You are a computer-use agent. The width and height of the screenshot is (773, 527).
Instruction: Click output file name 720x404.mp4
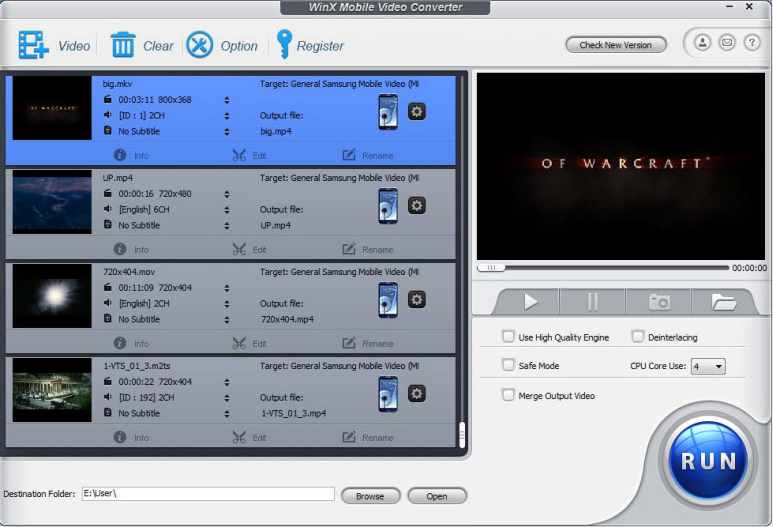point(287,319)
